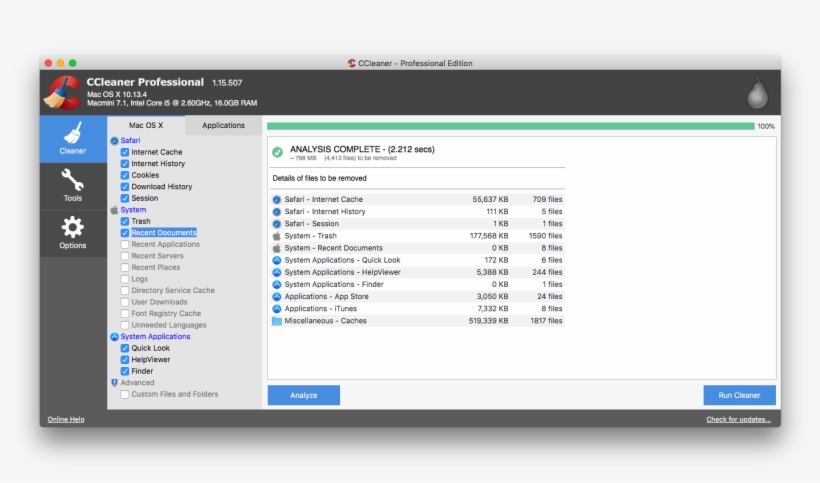Select 'System - Trash' result text
820x483 pixels.
click(x=311, y=236)
